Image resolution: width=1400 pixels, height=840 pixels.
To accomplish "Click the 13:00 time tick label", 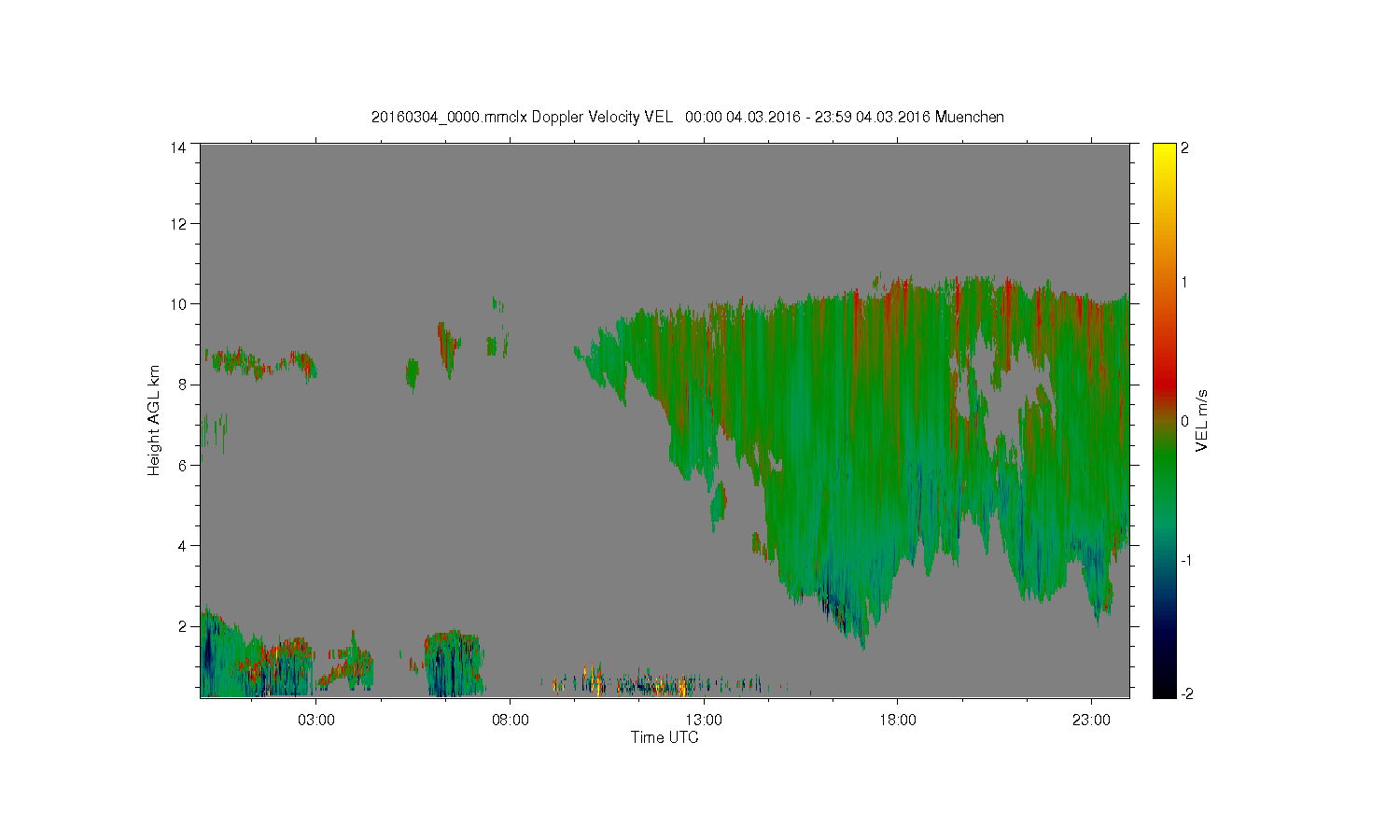I will [704, 721].
